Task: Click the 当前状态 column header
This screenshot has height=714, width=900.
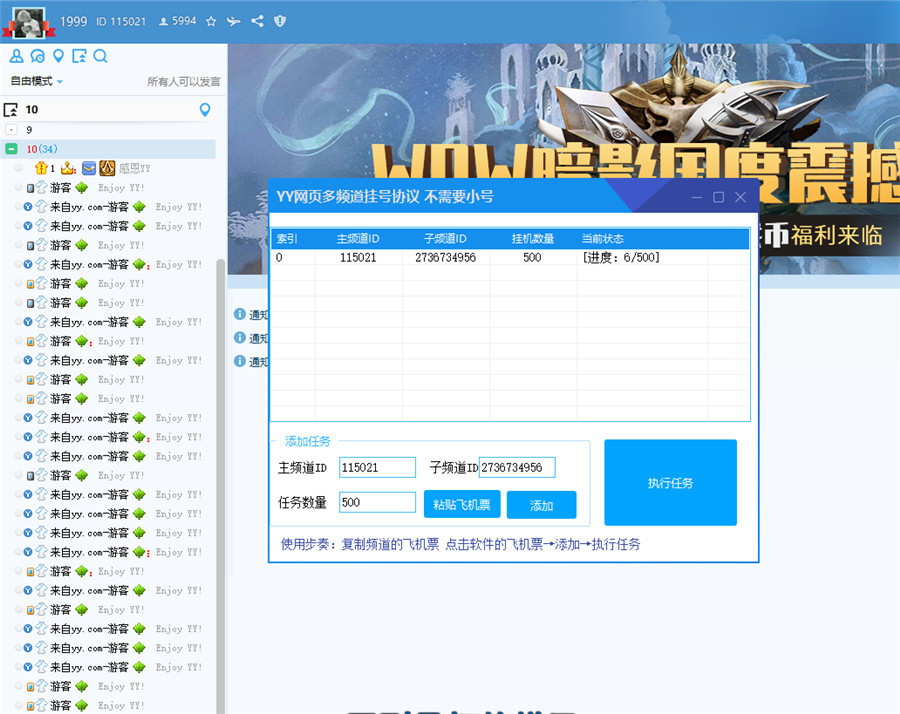Action: pos(603,238)
